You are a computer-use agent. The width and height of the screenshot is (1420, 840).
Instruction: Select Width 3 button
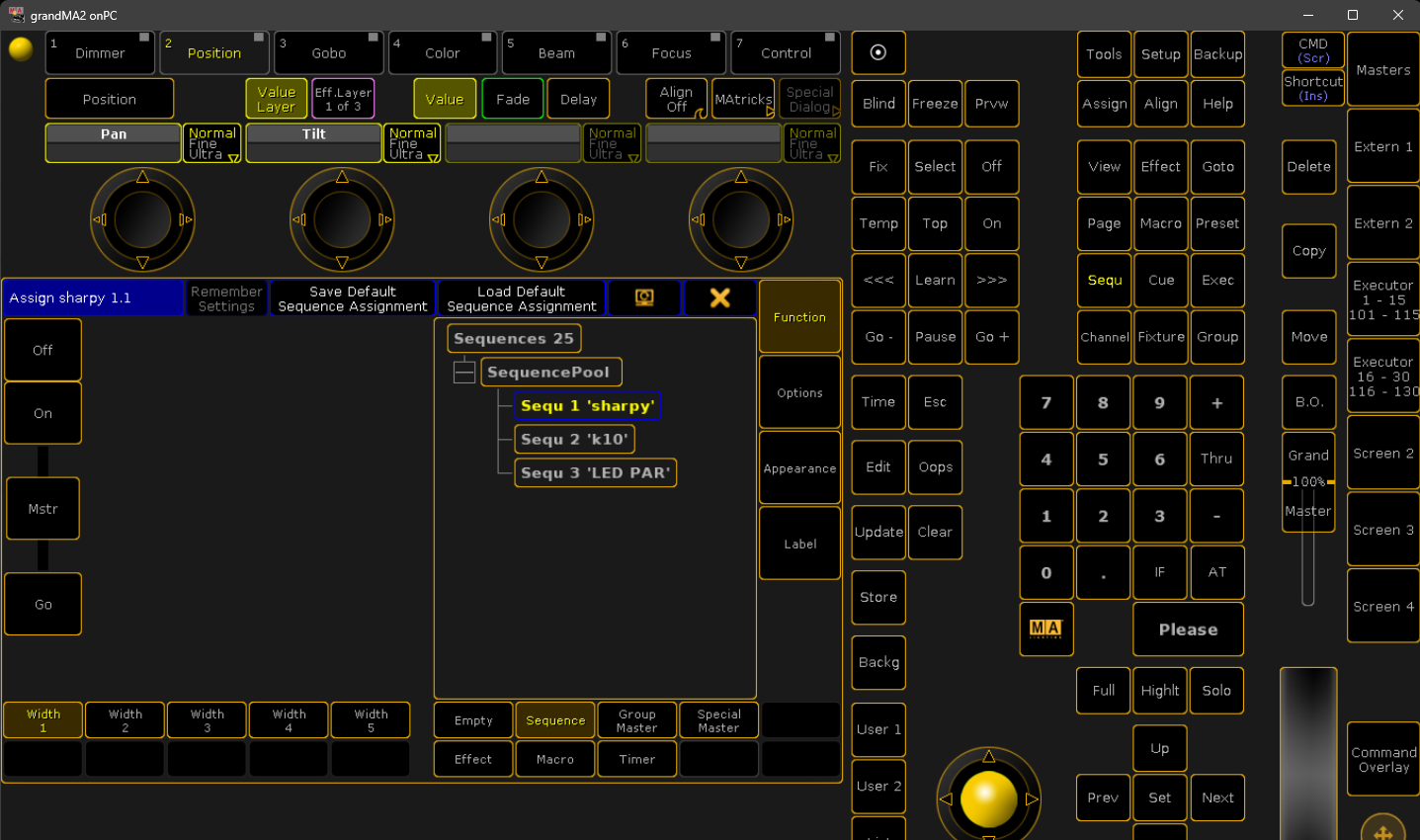[x=207, y=720]
